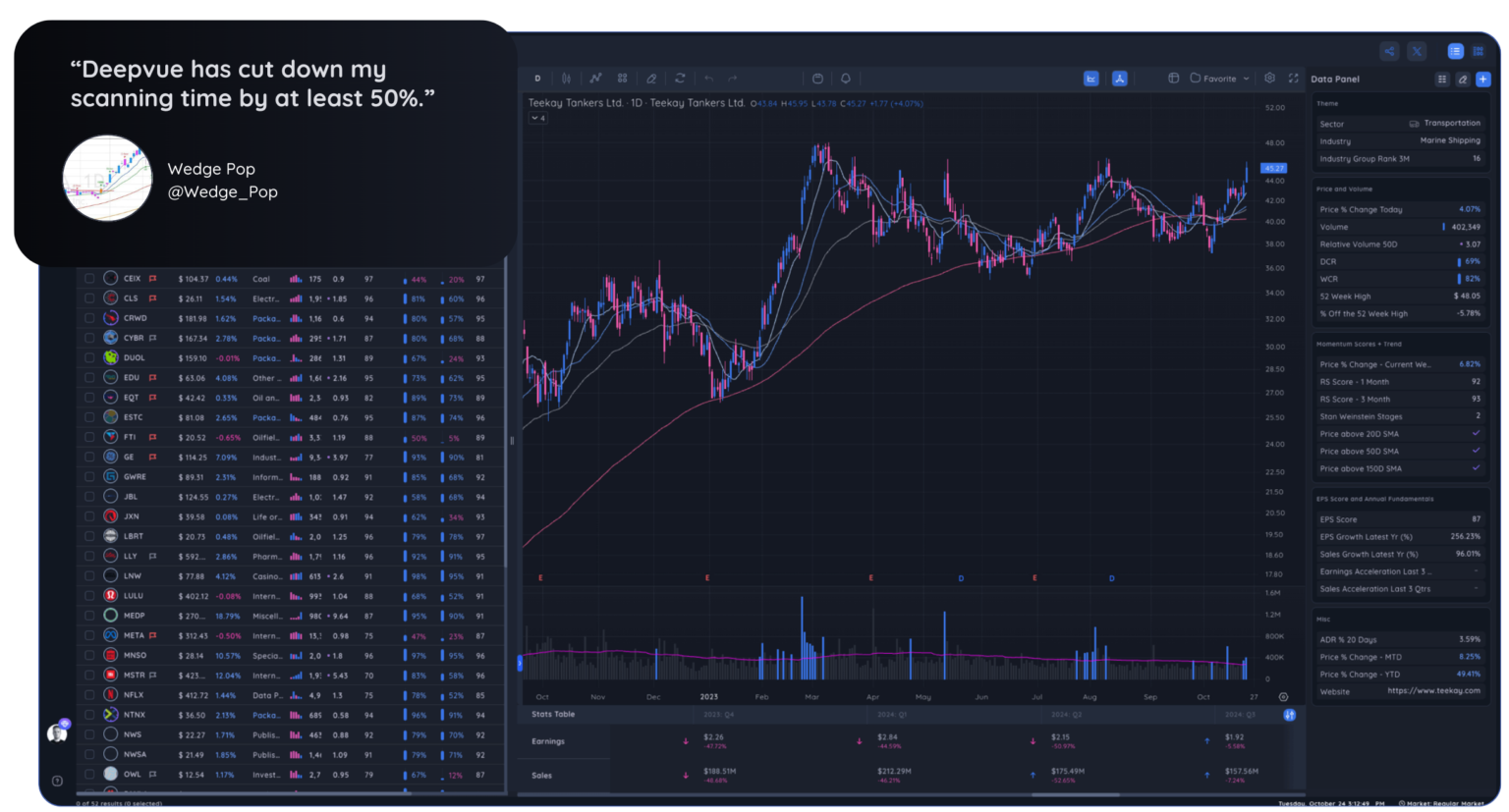
Task: Tick the META row checkbox
Action: point(89,636)
